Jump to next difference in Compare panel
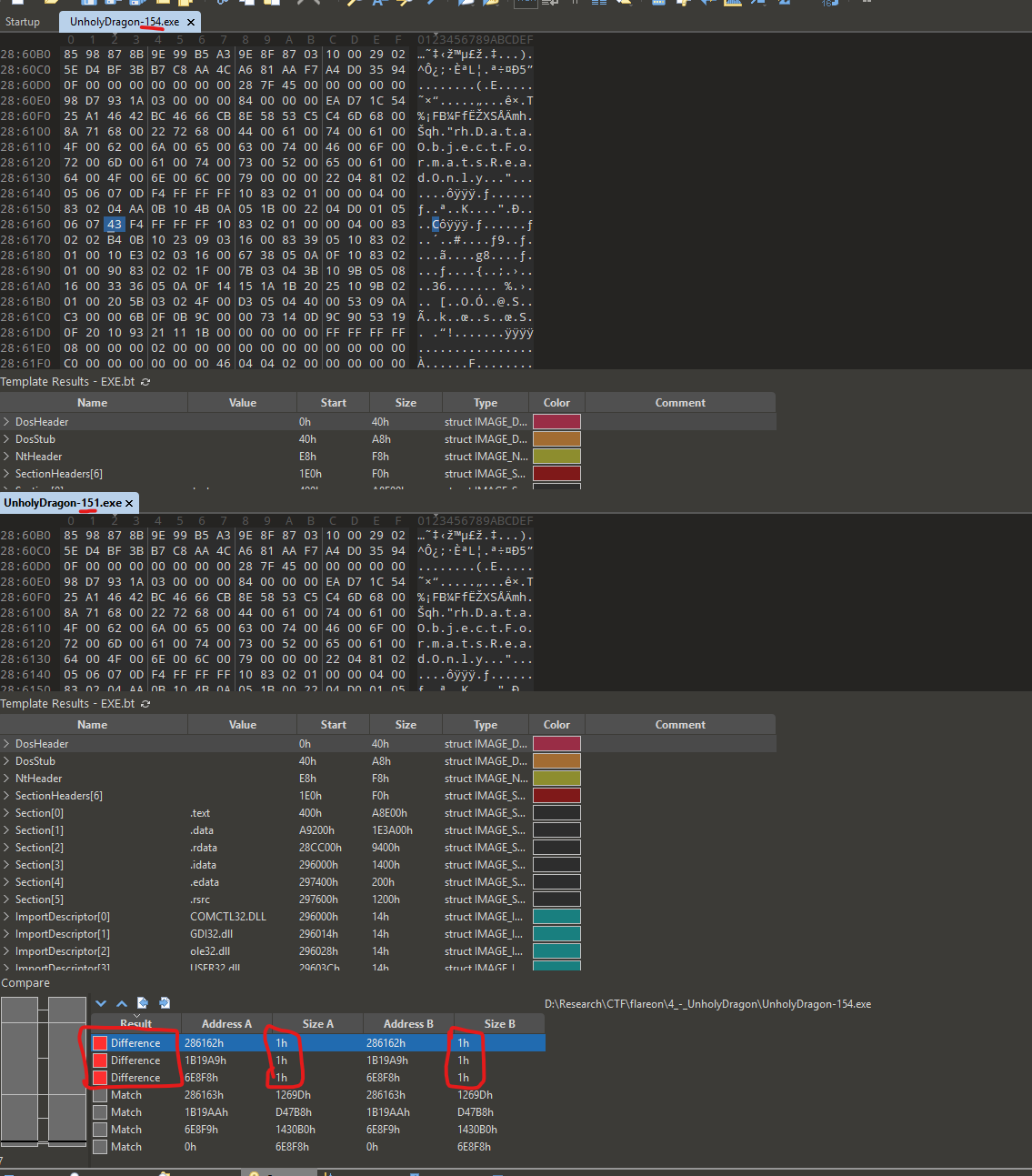 (101, 1003)
